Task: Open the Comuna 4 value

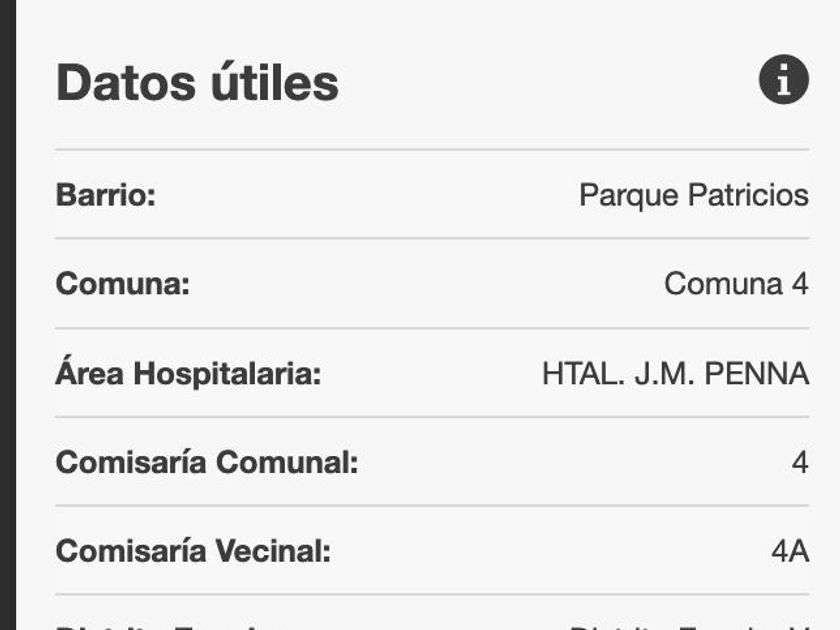Action: (735, 284)
